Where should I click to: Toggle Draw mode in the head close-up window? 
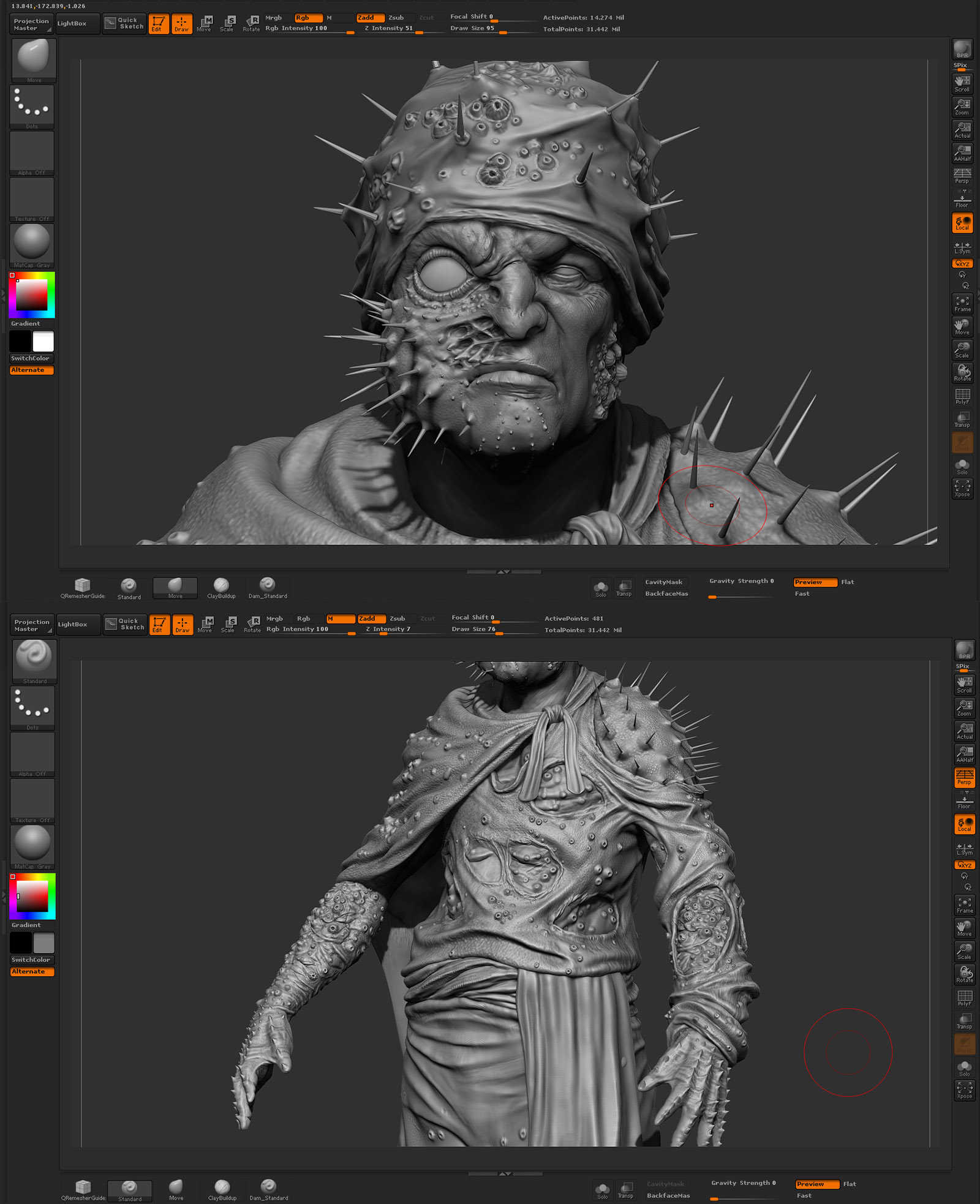coord(182,24)
